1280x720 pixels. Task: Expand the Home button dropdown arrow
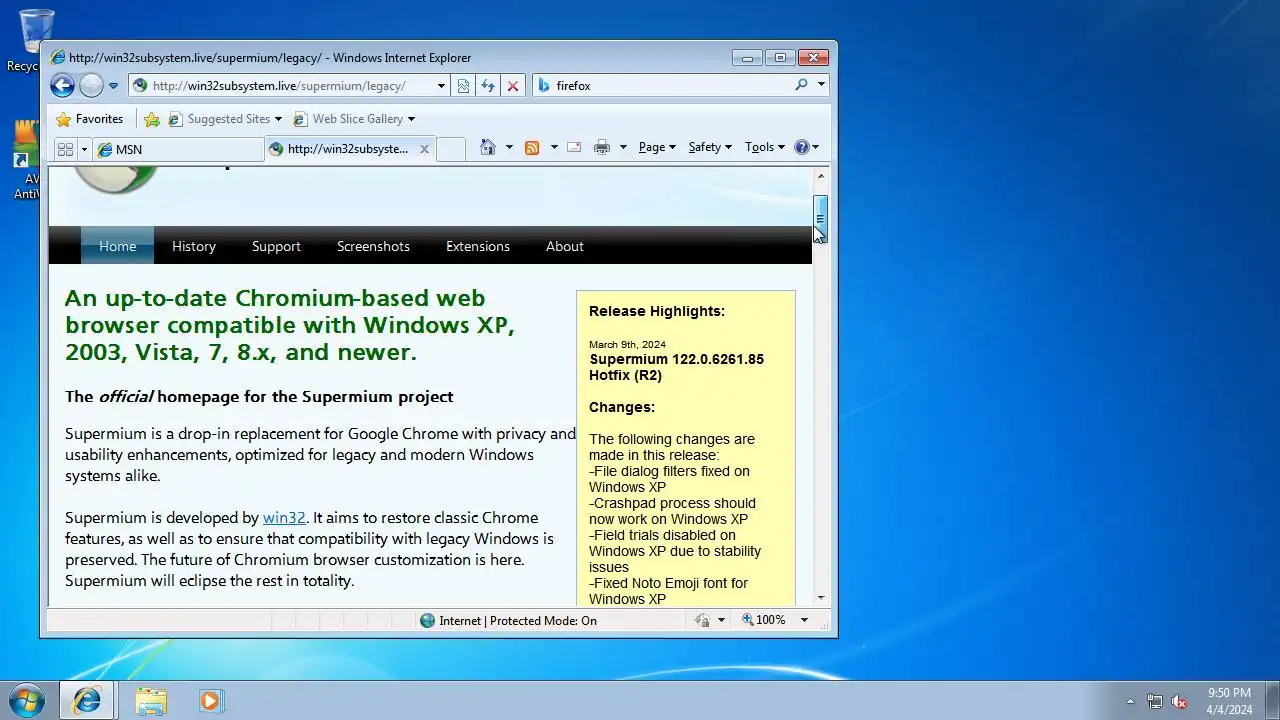pyautogui.click(x=508, y=147)
